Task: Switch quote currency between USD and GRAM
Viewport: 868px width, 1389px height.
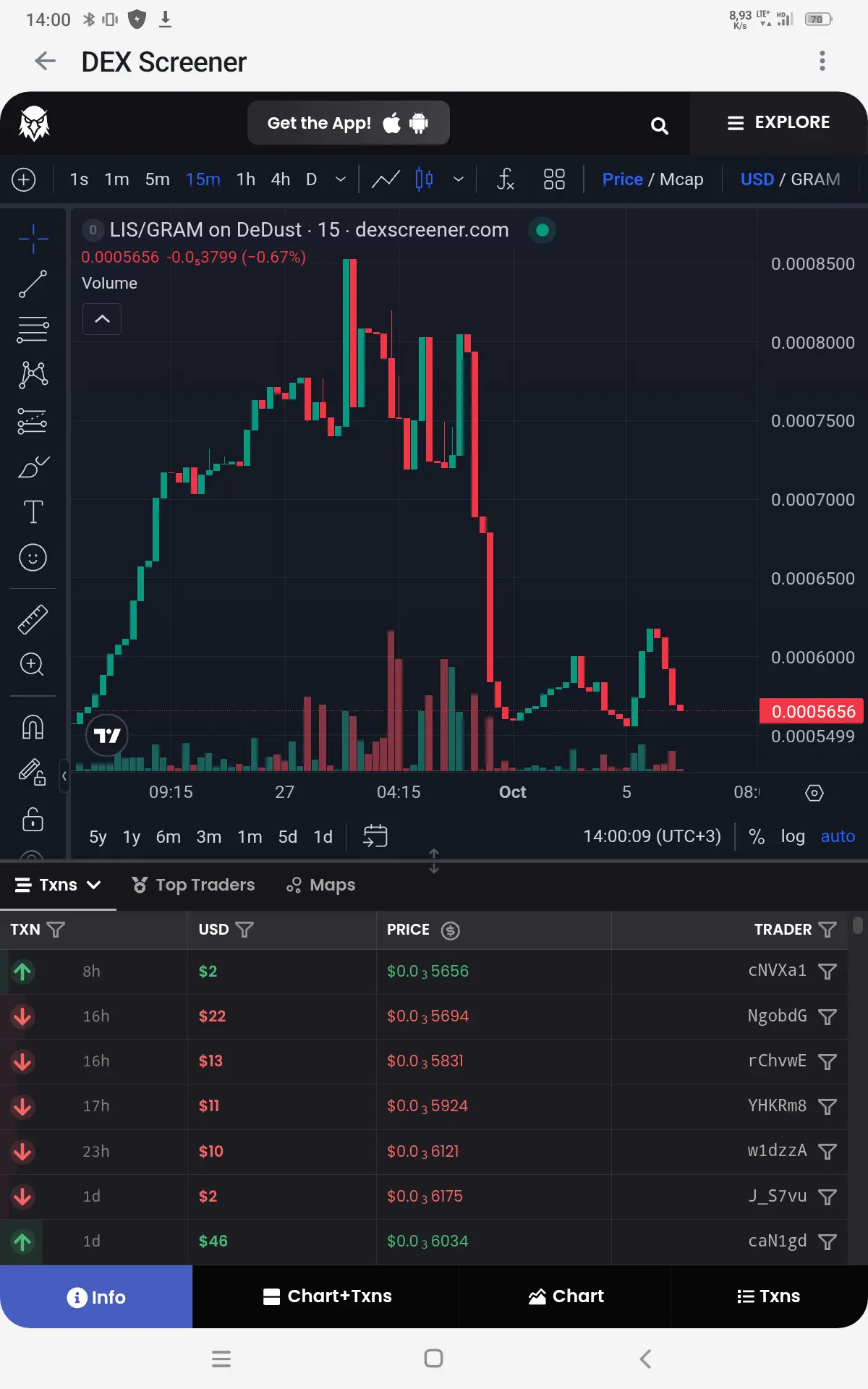Action: click(x=790, y=179)
